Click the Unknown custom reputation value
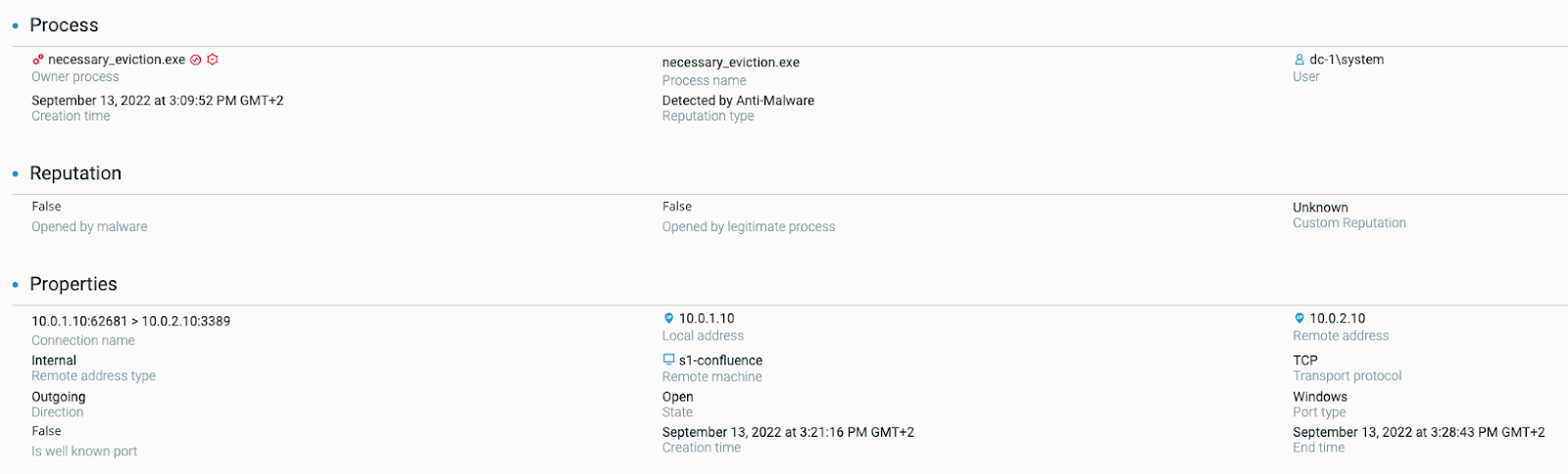This screenshot has width=1568, height=474. (1320, 208)
